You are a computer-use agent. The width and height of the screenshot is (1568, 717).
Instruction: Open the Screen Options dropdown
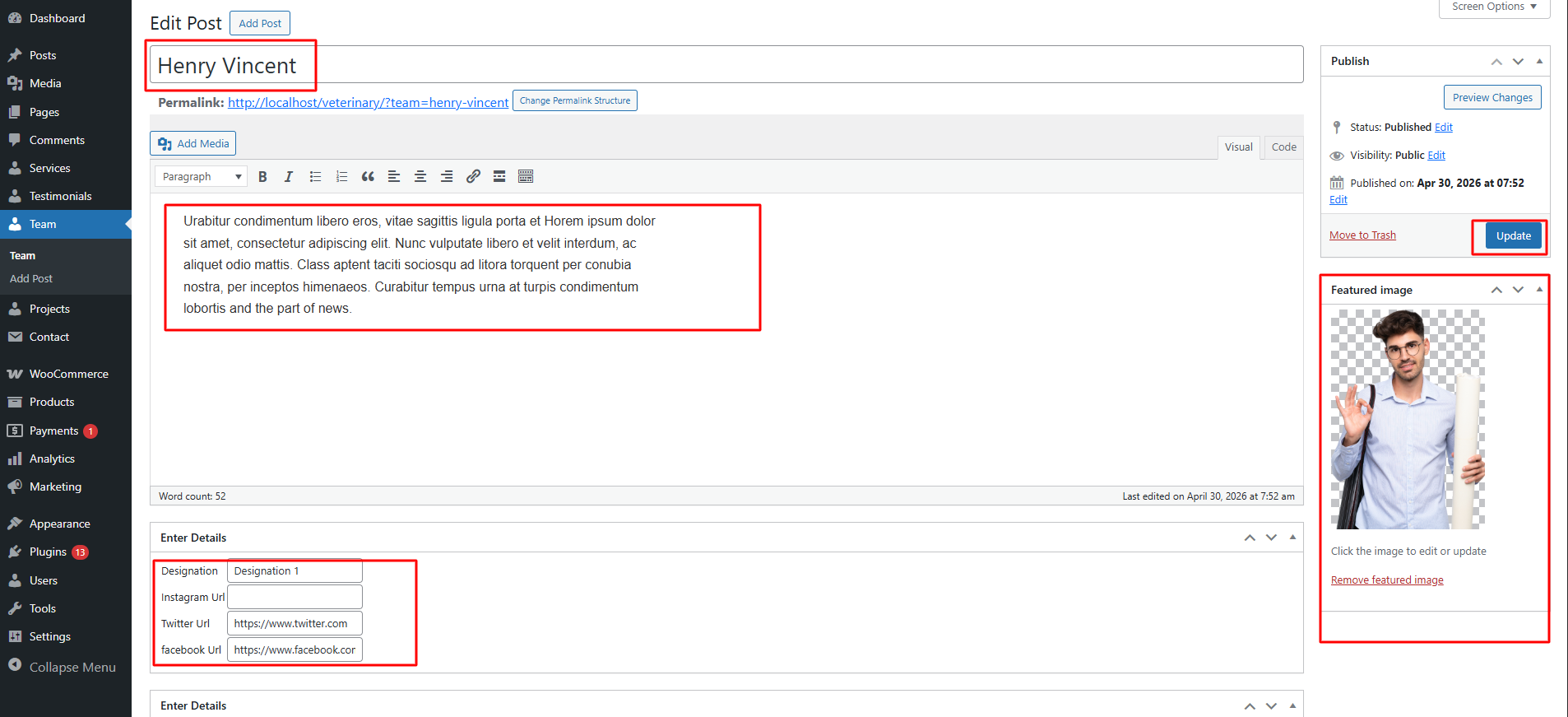[1494, 7]
